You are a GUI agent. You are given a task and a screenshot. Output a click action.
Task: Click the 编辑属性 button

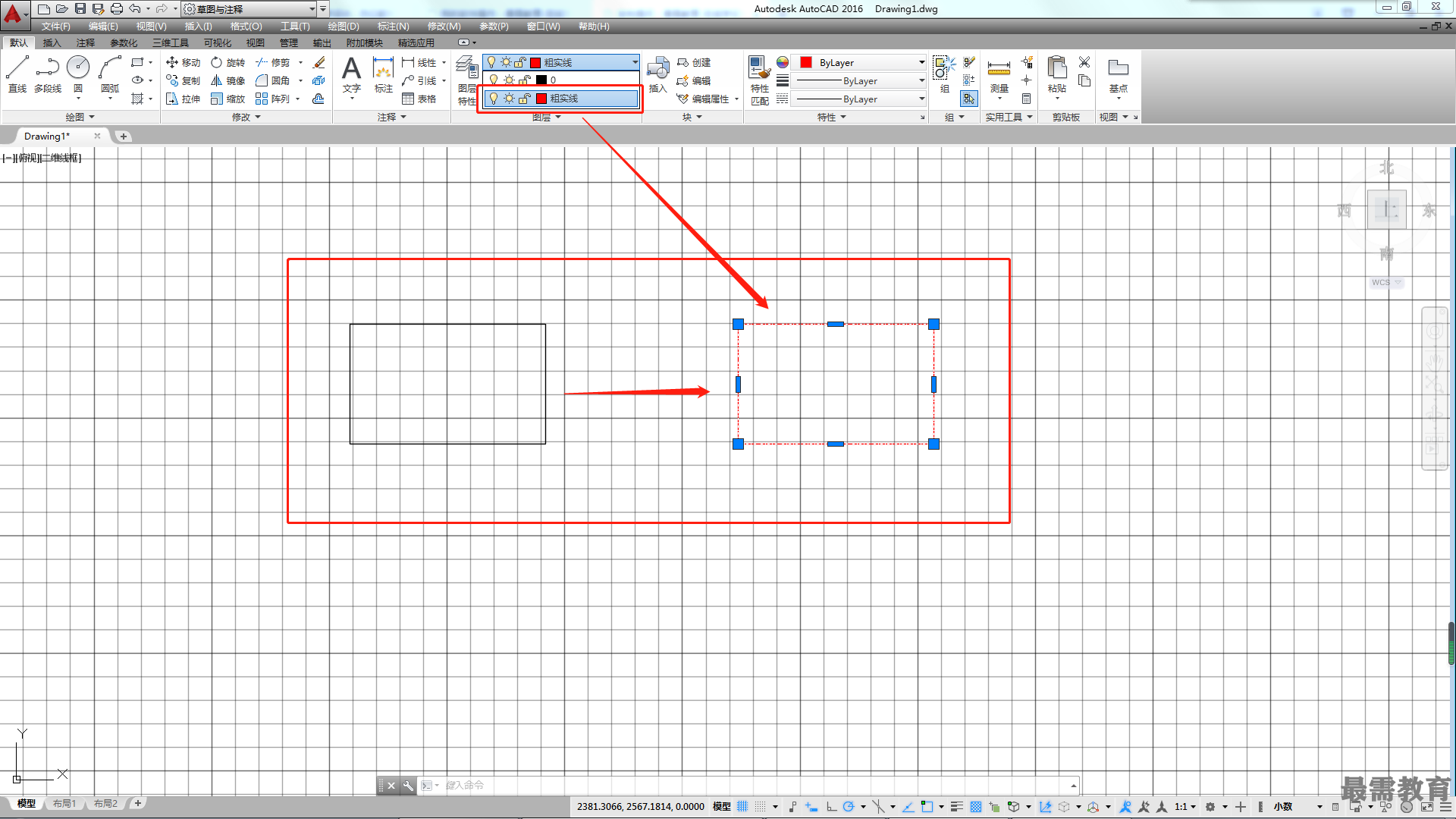click(x=703, y=99)
